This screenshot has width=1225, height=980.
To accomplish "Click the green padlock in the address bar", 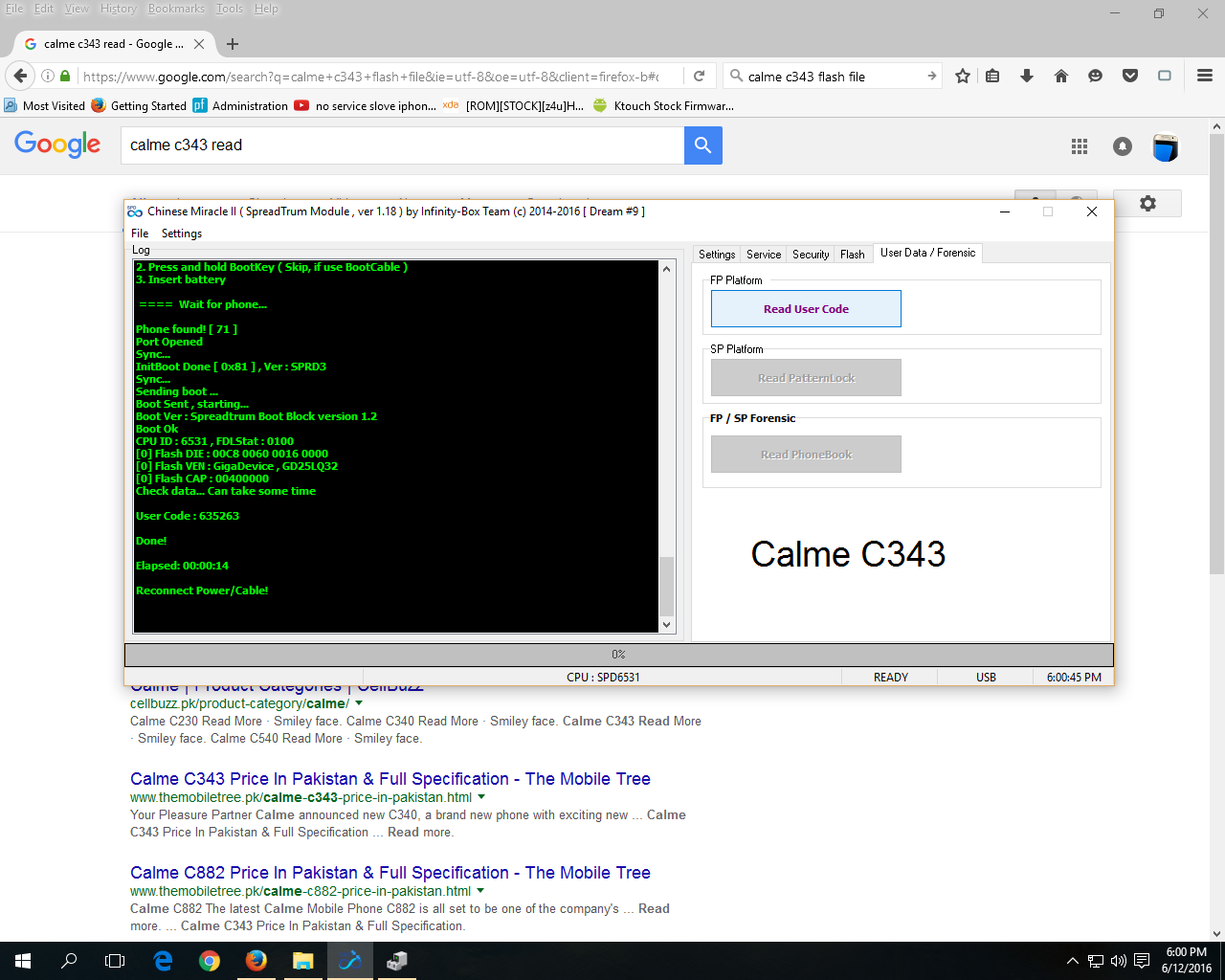I will 65,77.
